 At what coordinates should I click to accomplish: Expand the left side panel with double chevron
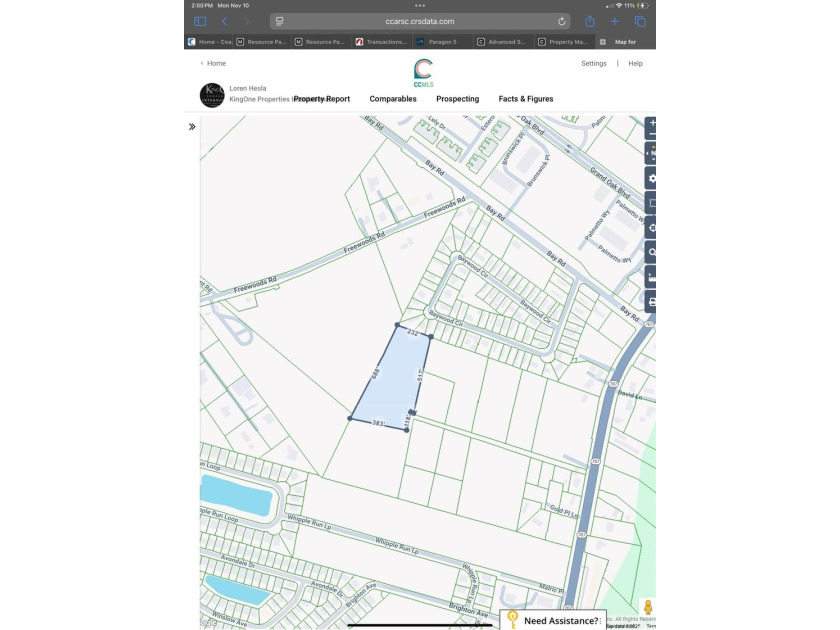tap(192, 127)
